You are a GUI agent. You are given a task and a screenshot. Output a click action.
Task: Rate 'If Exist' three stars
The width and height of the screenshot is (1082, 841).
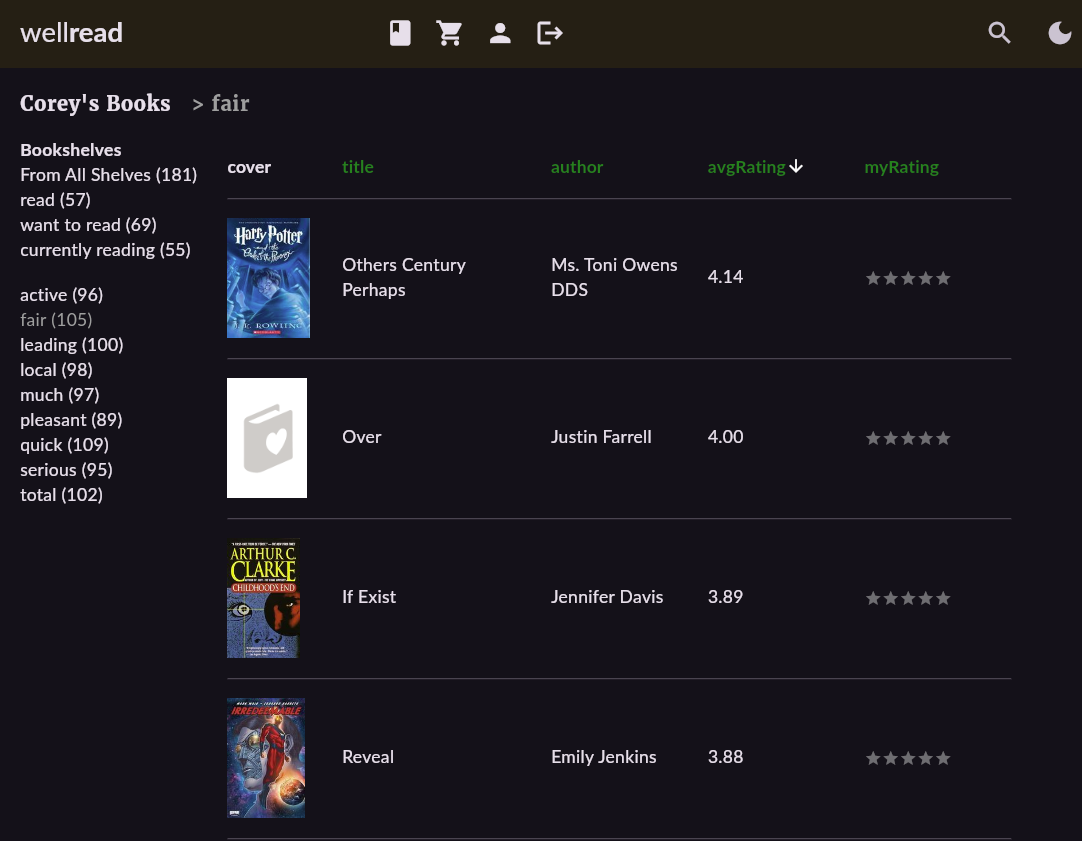click(x=908, y=598)
